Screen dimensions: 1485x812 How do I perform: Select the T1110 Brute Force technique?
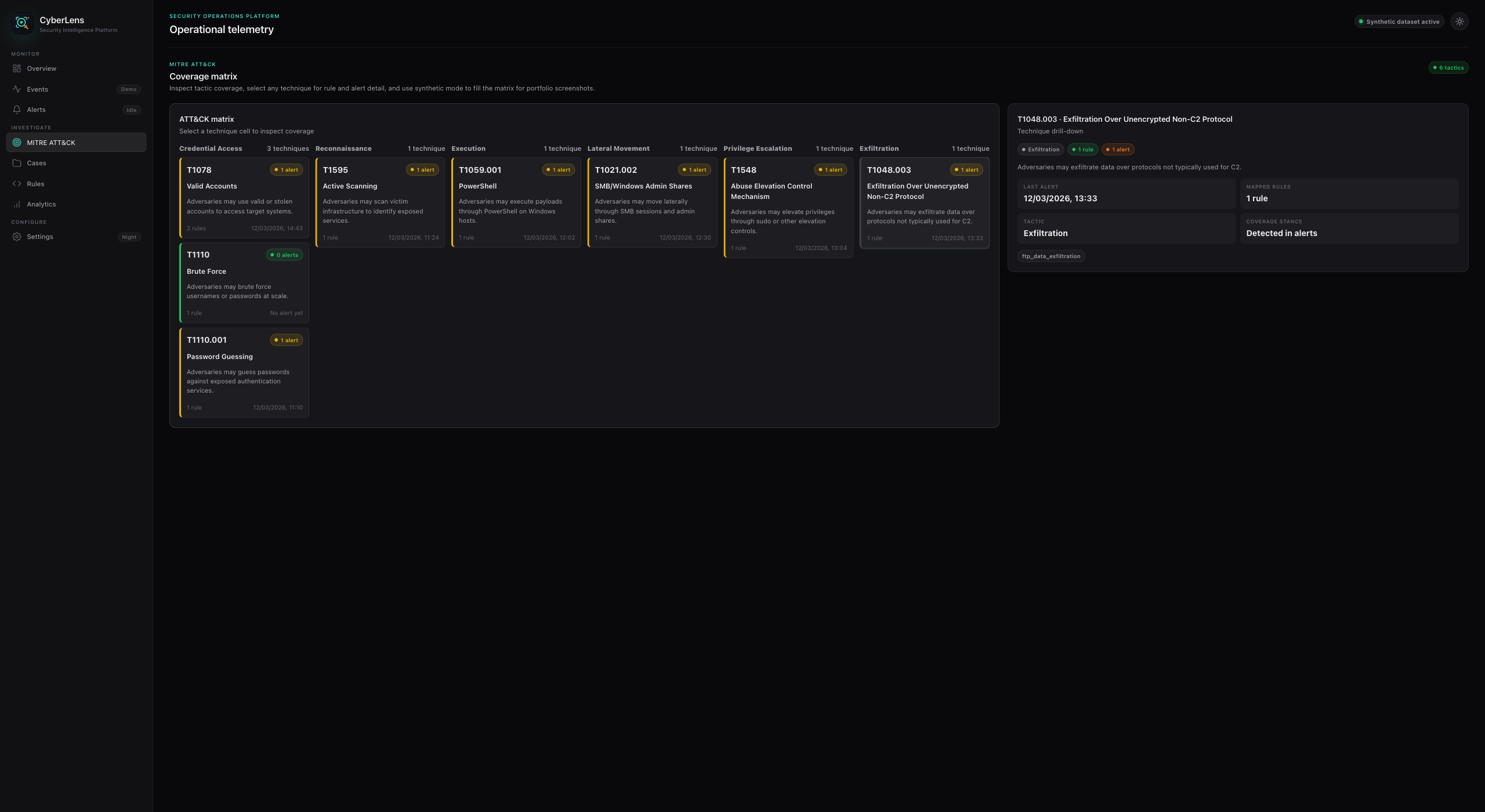244,282
